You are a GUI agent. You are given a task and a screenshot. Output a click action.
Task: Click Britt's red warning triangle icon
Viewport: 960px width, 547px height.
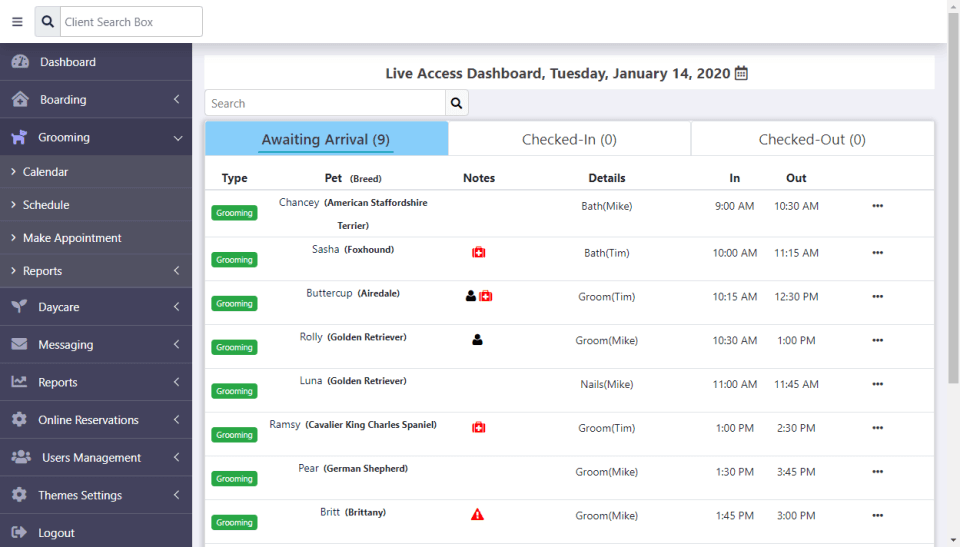coord(478,515)
